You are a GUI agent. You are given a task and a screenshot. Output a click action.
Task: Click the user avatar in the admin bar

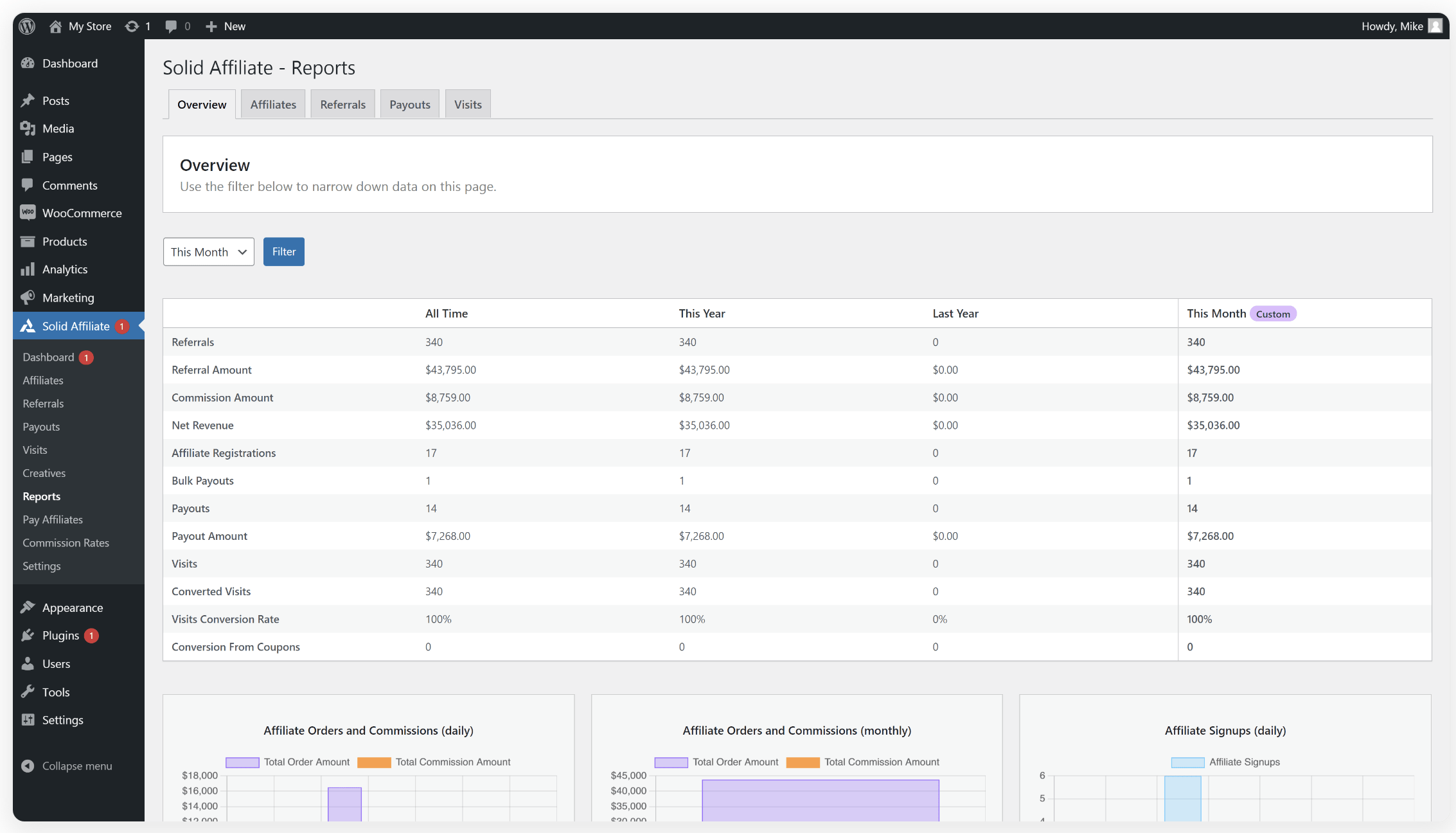[1437, 26]
